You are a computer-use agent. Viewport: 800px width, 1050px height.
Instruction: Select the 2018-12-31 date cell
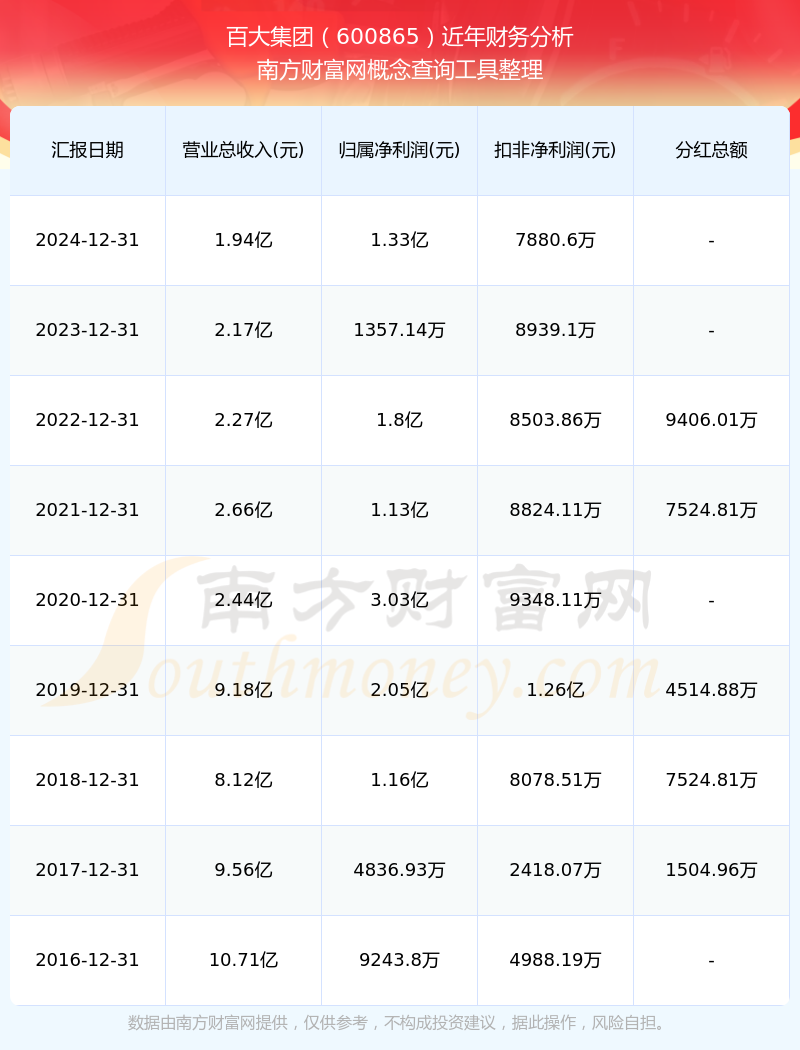tap(88, 780)
